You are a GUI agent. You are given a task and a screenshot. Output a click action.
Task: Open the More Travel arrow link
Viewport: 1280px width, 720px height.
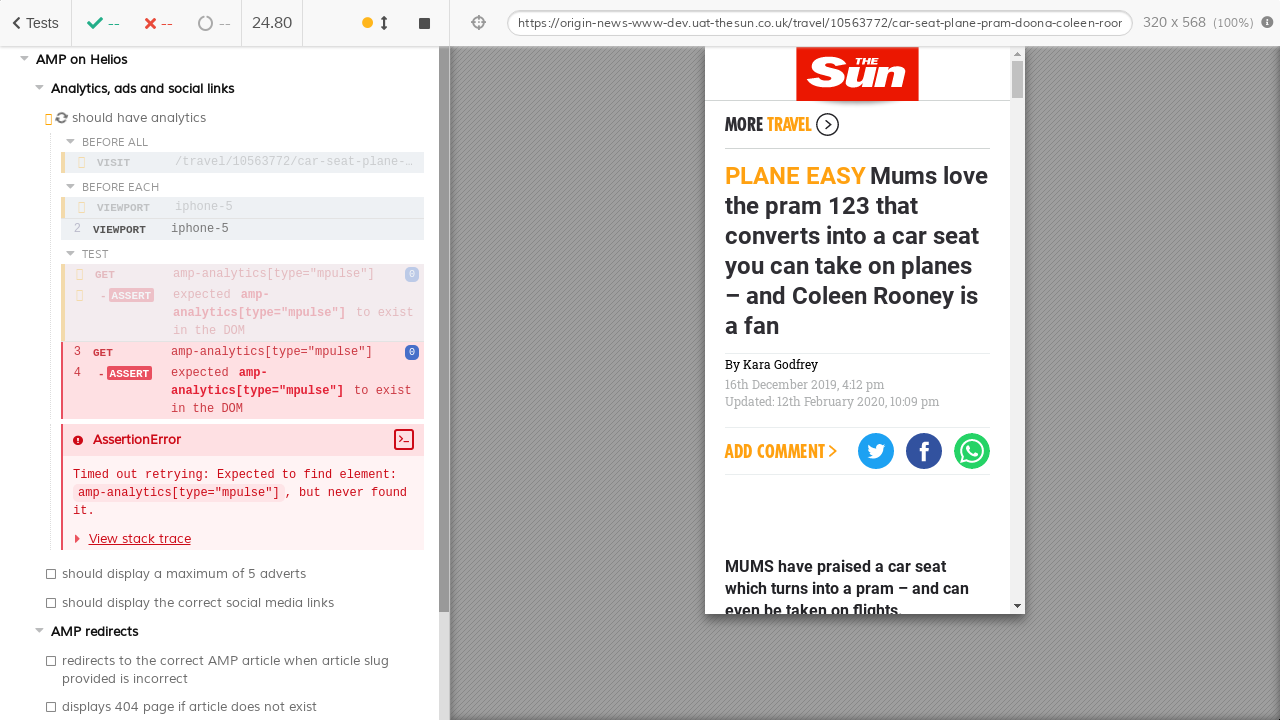coord(827,125)
